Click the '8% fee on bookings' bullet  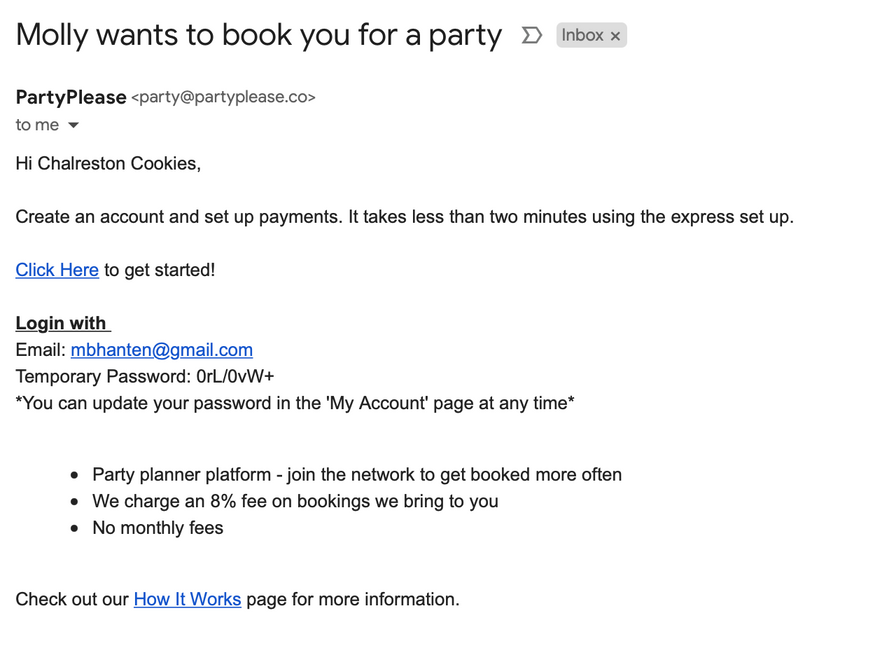click(x=295, y=501)
